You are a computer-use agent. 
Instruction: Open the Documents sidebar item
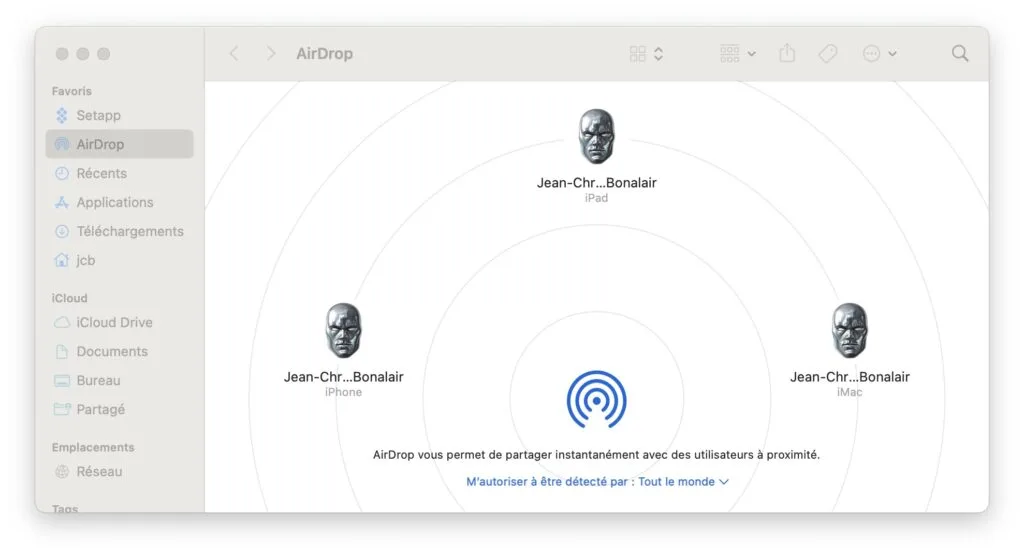point(120,352)
